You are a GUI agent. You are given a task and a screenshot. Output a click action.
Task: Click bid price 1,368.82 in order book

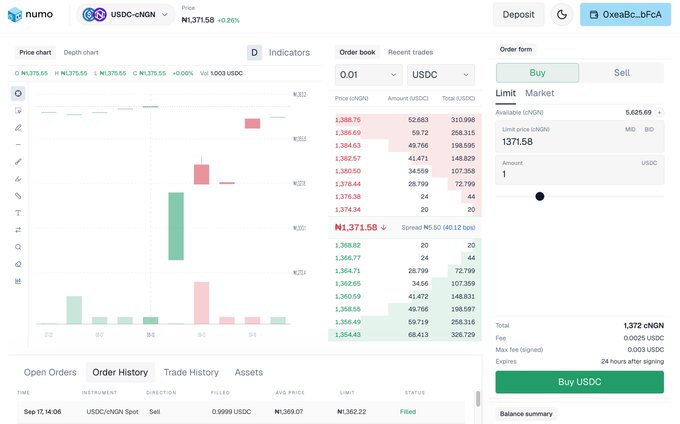pos(347,245)
